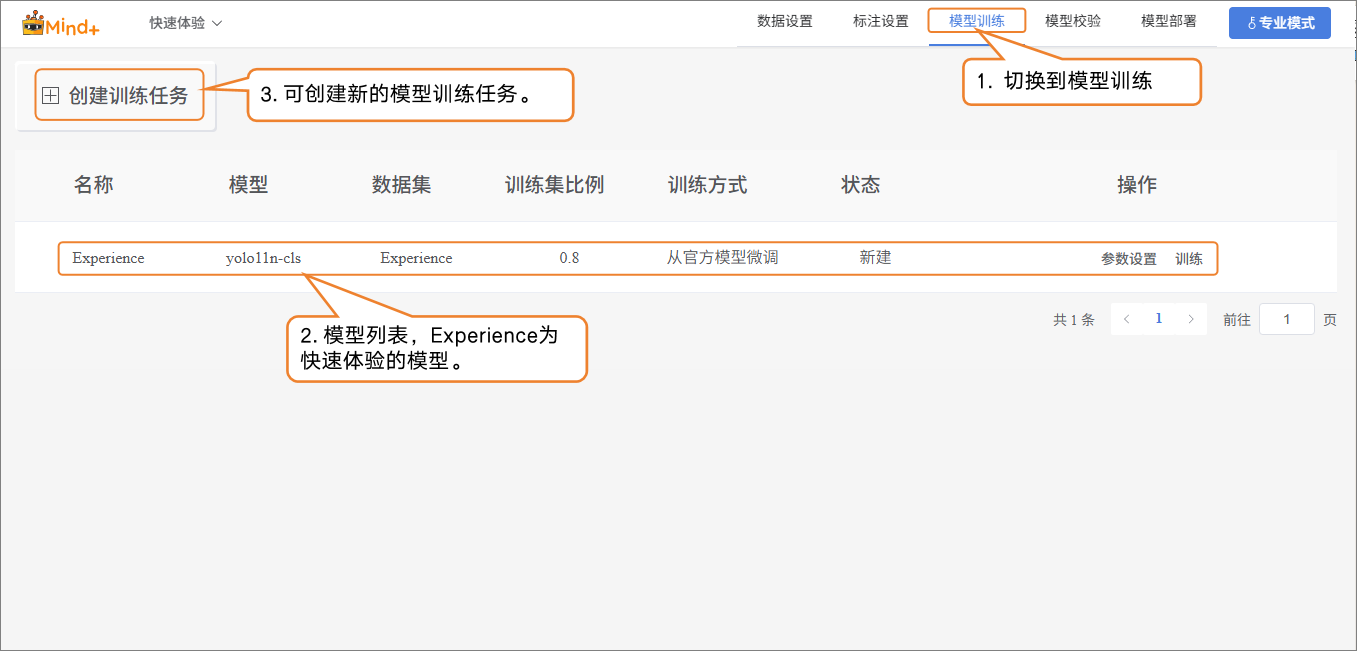Click the Experience dataset cell
The height and width of the screenshot is (651, 1358).
click(x=416, y=258)
